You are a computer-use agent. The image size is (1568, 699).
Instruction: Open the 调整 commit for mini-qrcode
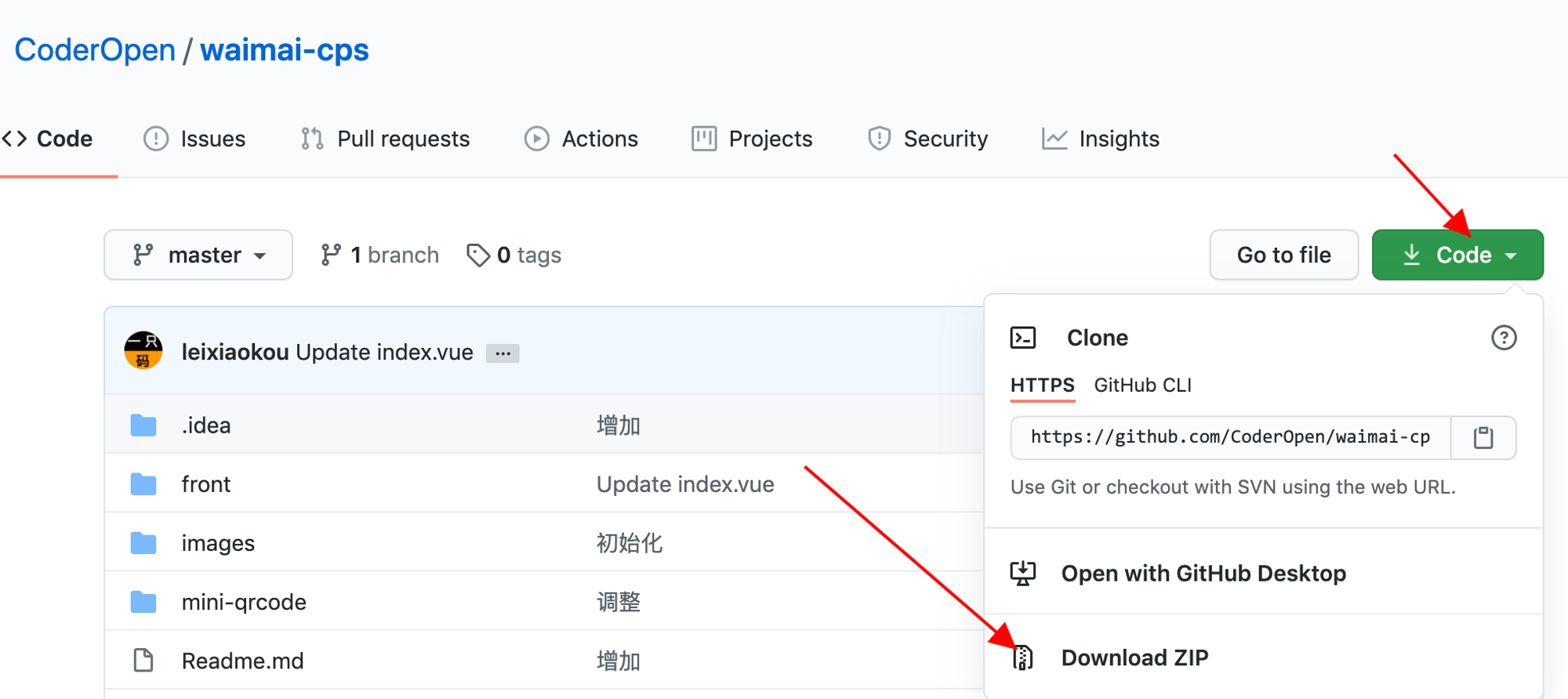click(619, 602)
